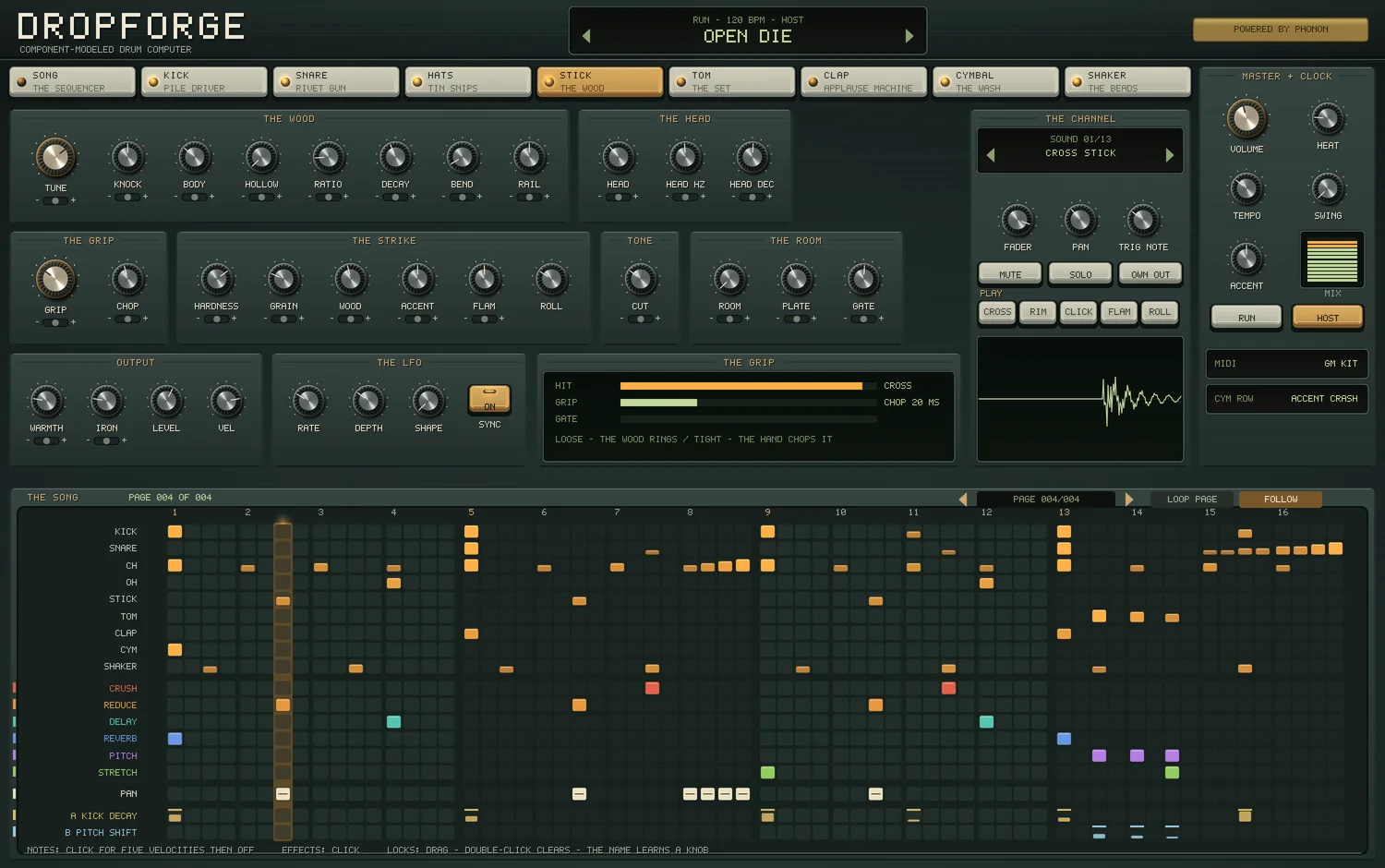
Task: Open the CYMBAL The Wash tab
Action: tap(996, 81)
